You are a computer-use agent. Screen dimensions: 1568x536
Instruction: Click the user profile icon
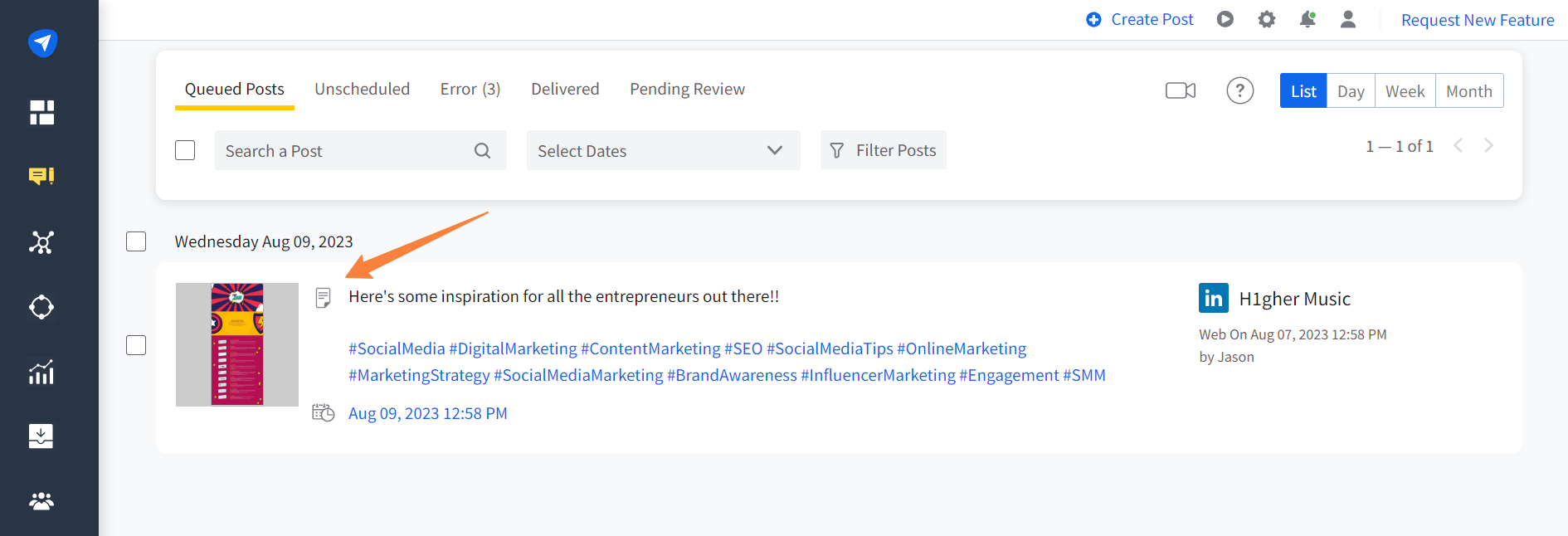(1348, 19)
